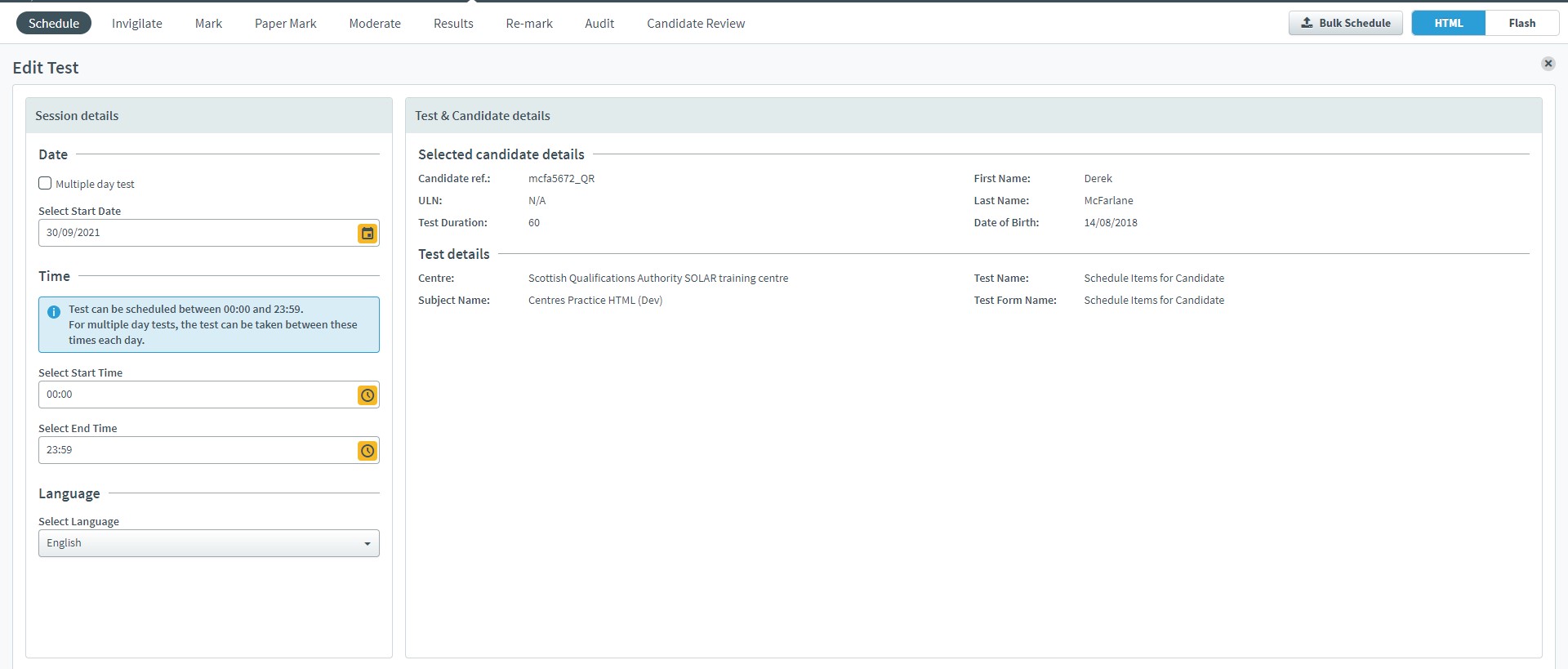Open clock picker for start time
Screen dimensions: 1568x669
pyautogui.click(x=367, y=395)
